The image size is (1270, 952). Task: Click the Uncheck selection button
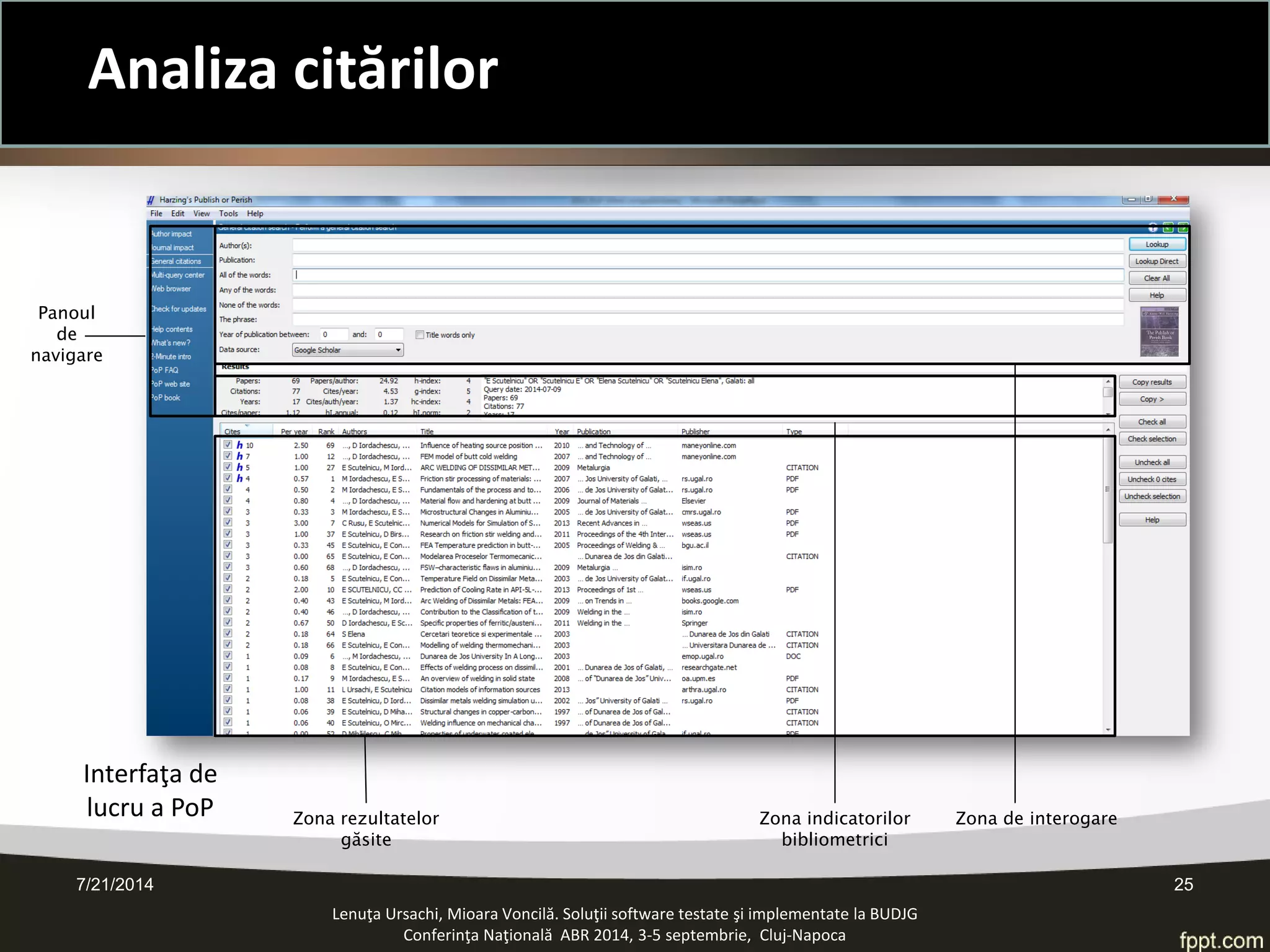point(1152,496)
